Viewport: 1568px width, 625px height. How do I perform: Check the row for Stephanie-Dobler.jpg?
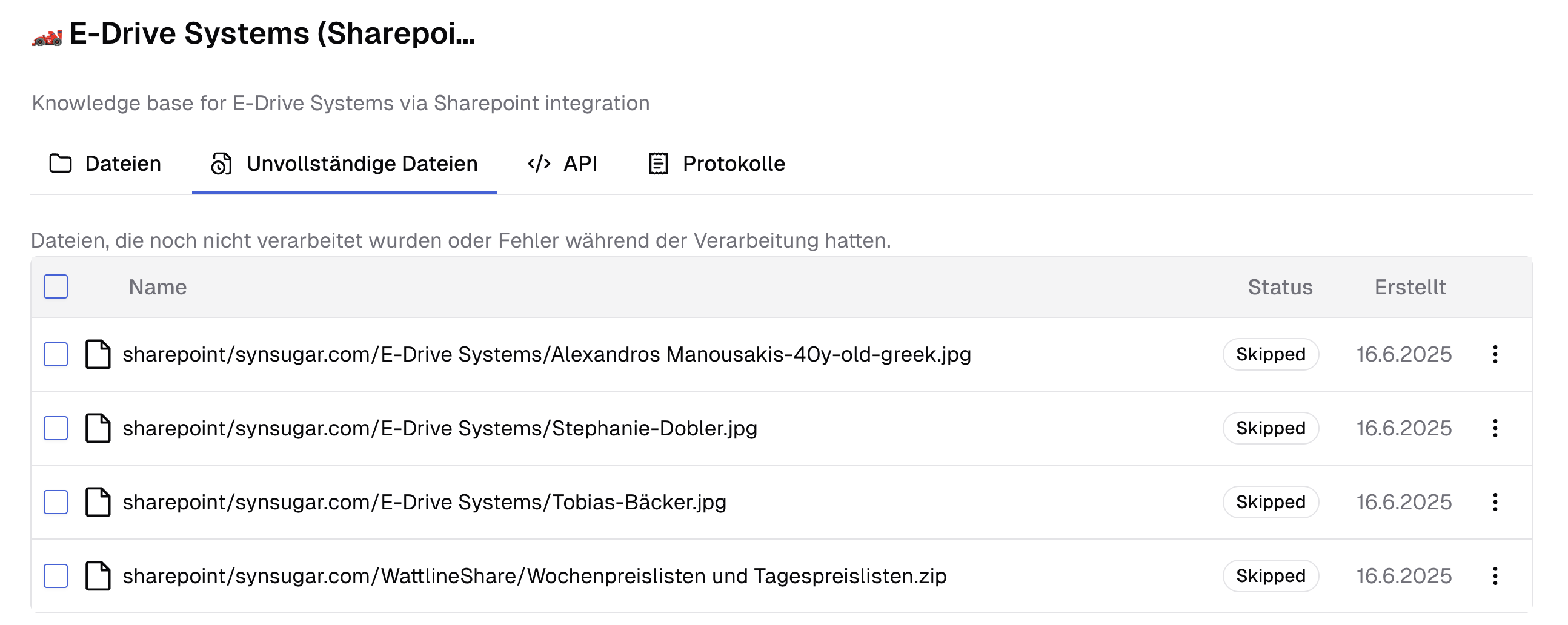55,428
